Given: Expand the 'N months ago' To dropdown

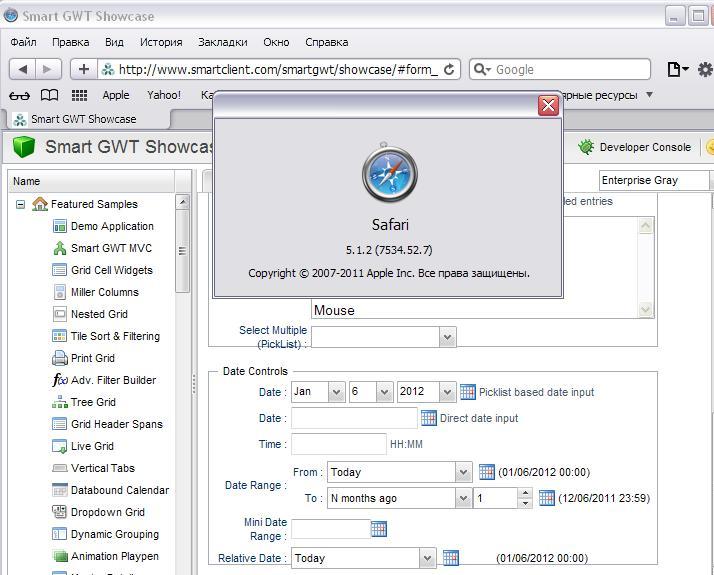Looking at the screenshot, I should (463, 497).
